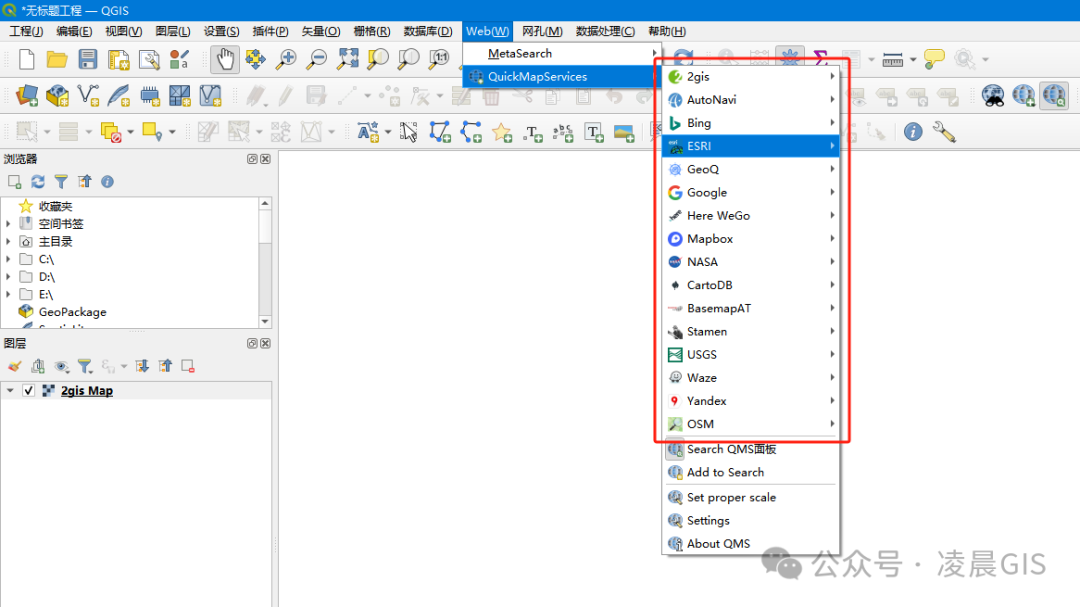Image resolution: width=1080 pixels, height=607 pixels.
Task: Open the NASA map services submenu
Action: click(751, 262)
